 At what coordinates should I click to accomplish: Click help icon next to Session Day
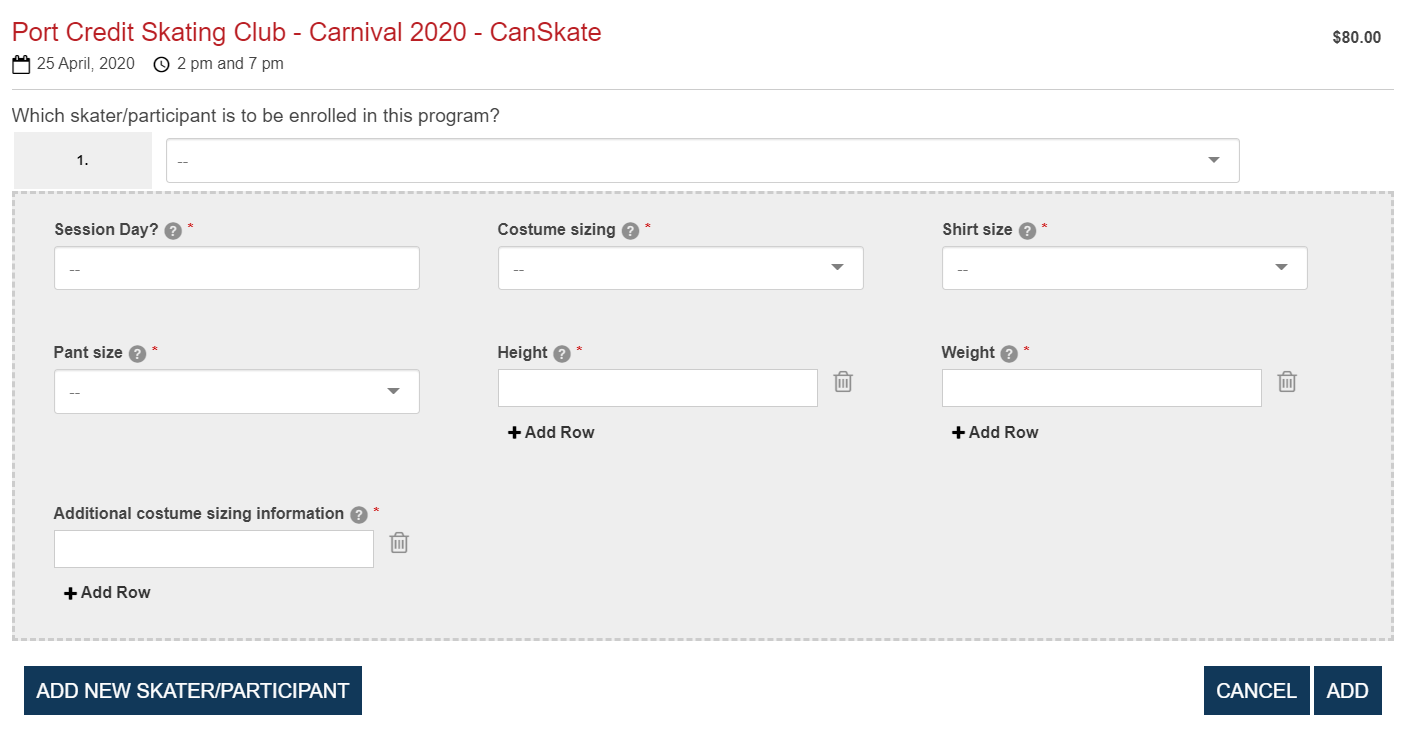173,231
